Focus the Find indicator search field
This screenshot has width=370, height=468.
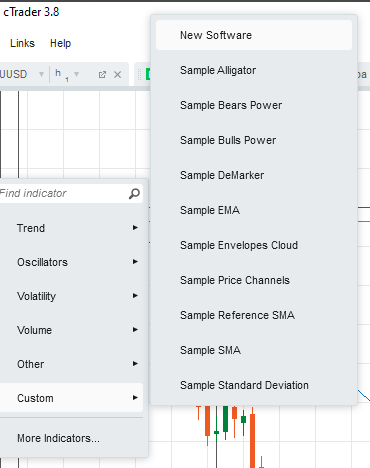pos(65,193)
